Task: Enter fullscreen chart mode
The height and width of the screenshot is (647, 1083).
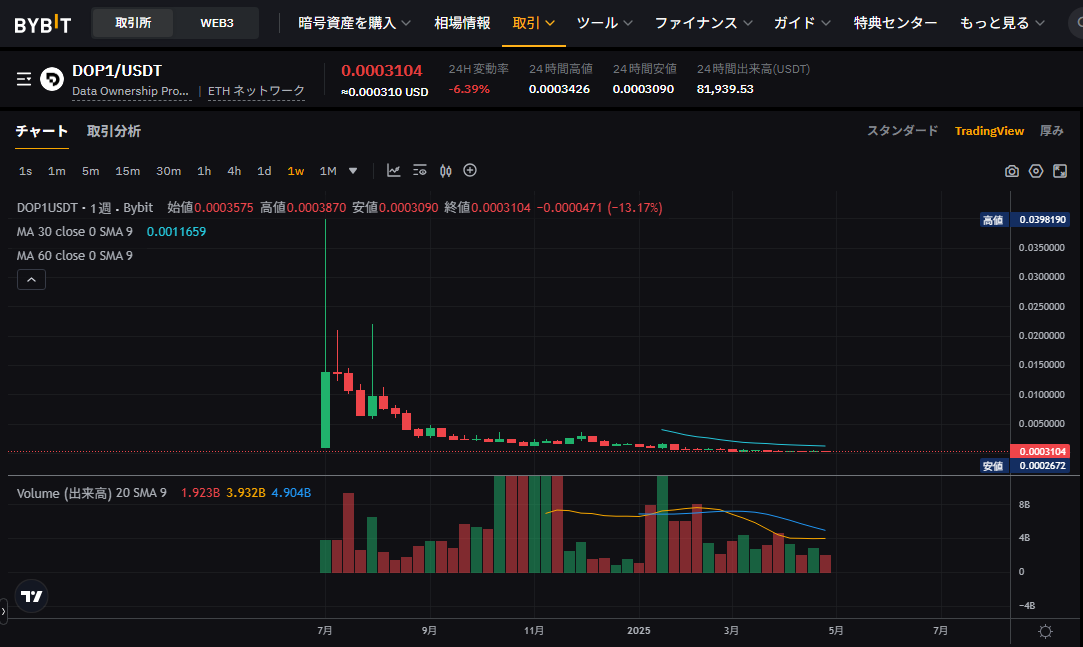Action: (x=1059, y=171)
